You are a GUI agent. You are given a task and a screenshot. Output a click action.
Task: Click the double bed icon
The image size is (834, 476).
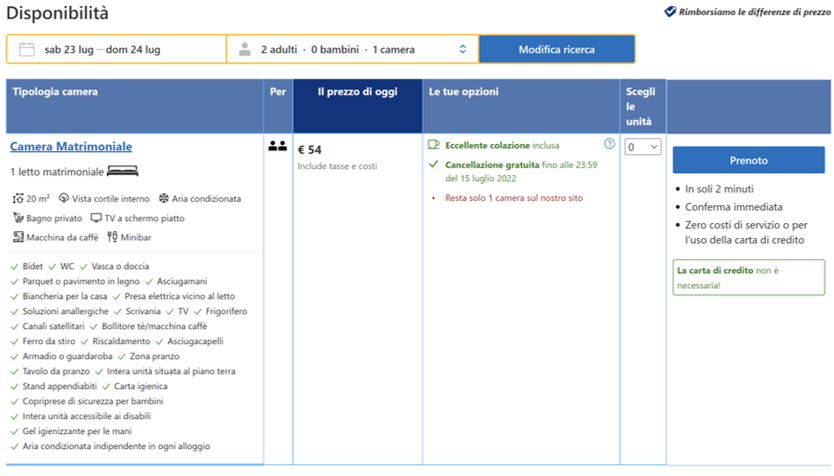coord(121,171)
